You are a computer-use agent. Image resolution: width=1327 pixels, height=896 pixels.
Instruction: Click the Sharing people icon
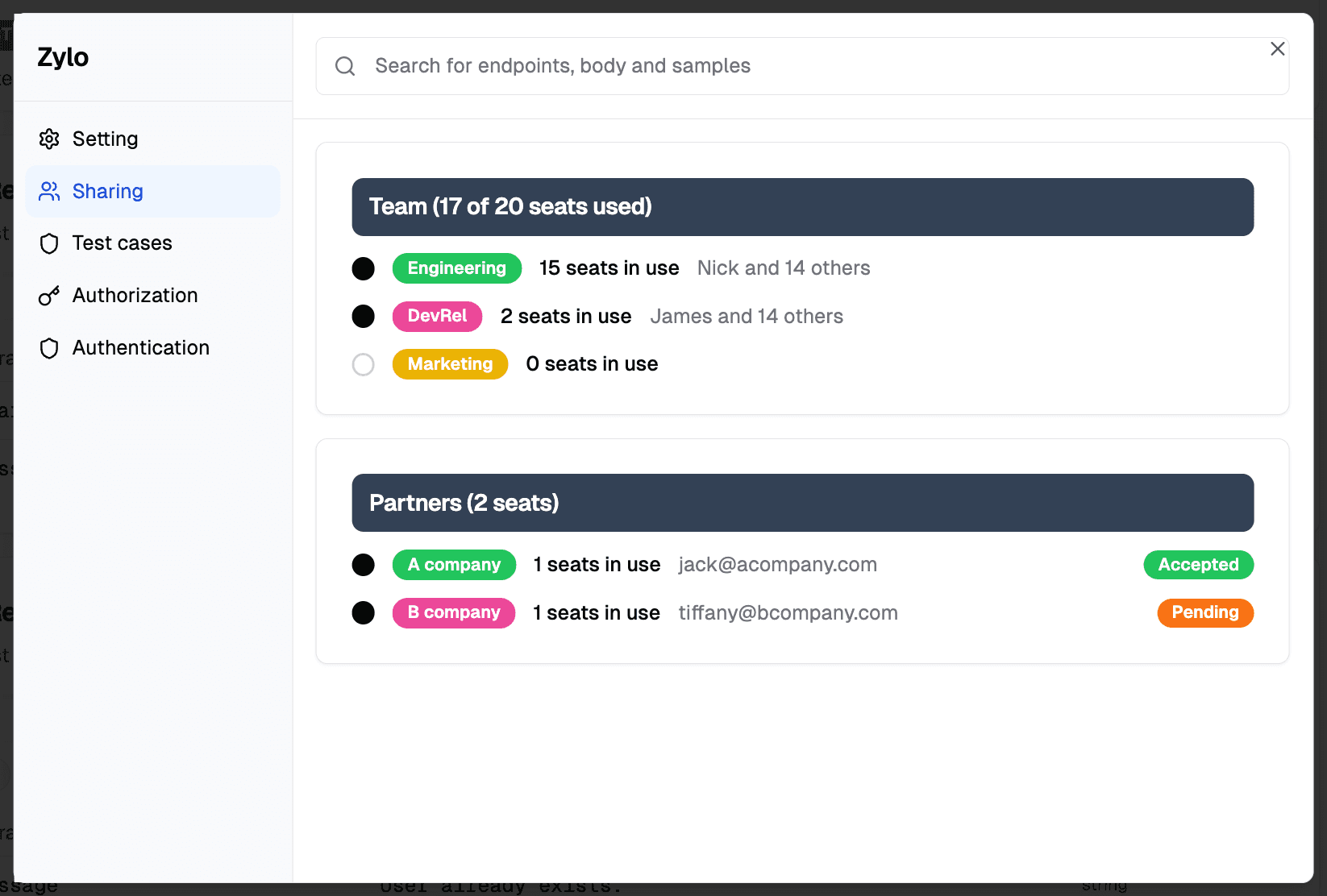49,191
